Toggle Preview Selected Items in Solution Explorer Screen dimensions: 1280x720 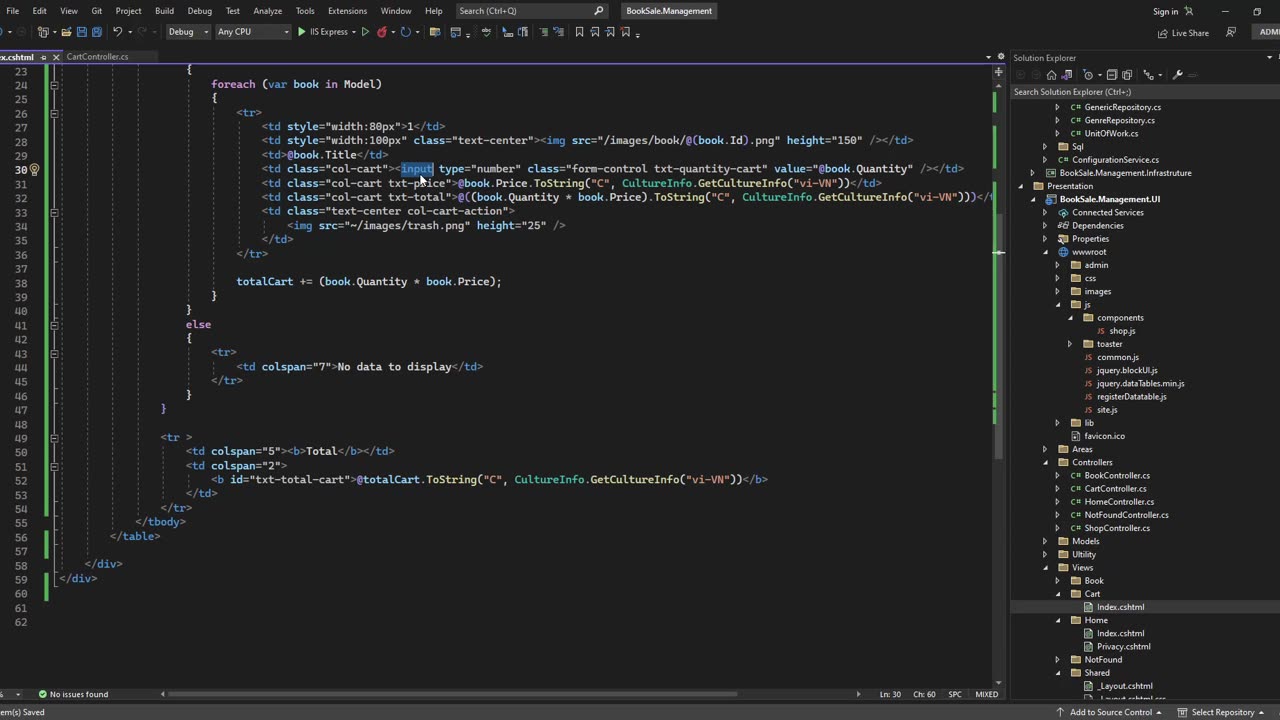(1192, 75)
